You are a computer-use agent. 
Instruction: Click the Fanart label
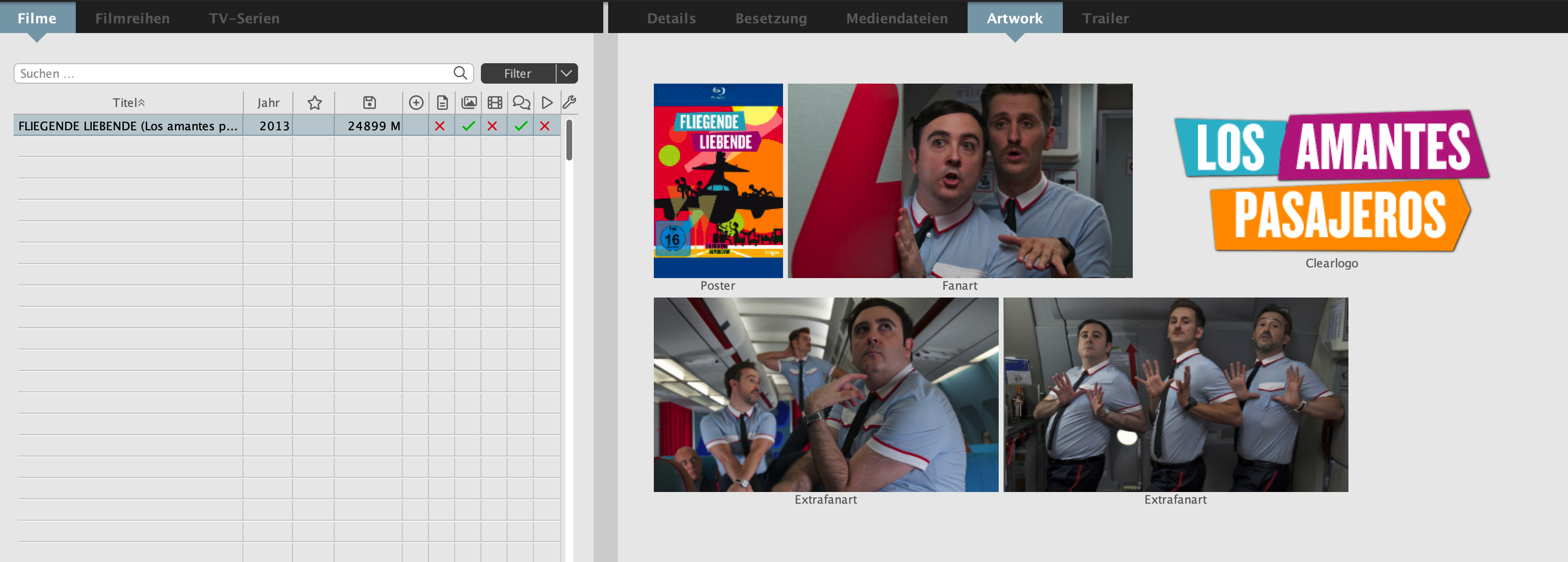(959, 285)
